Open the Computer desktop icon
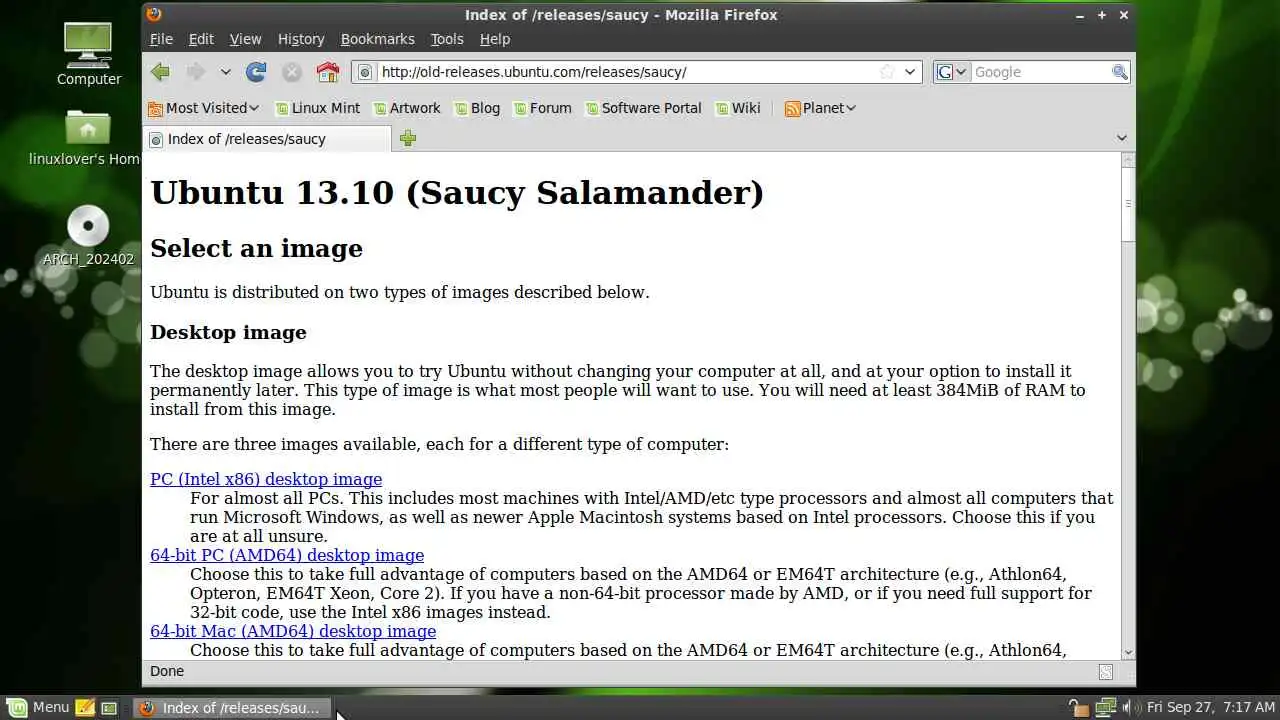 [x=88, y=52]
